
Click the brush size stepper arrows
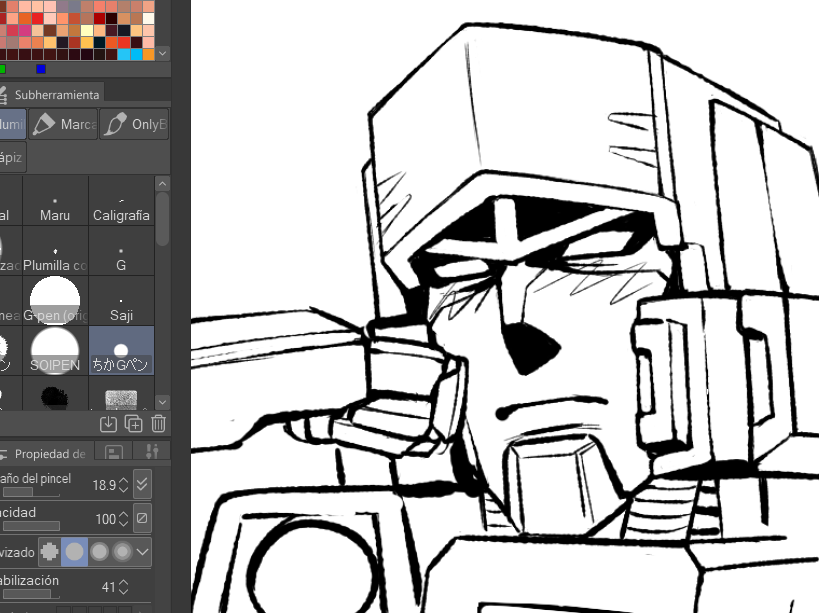123,485
